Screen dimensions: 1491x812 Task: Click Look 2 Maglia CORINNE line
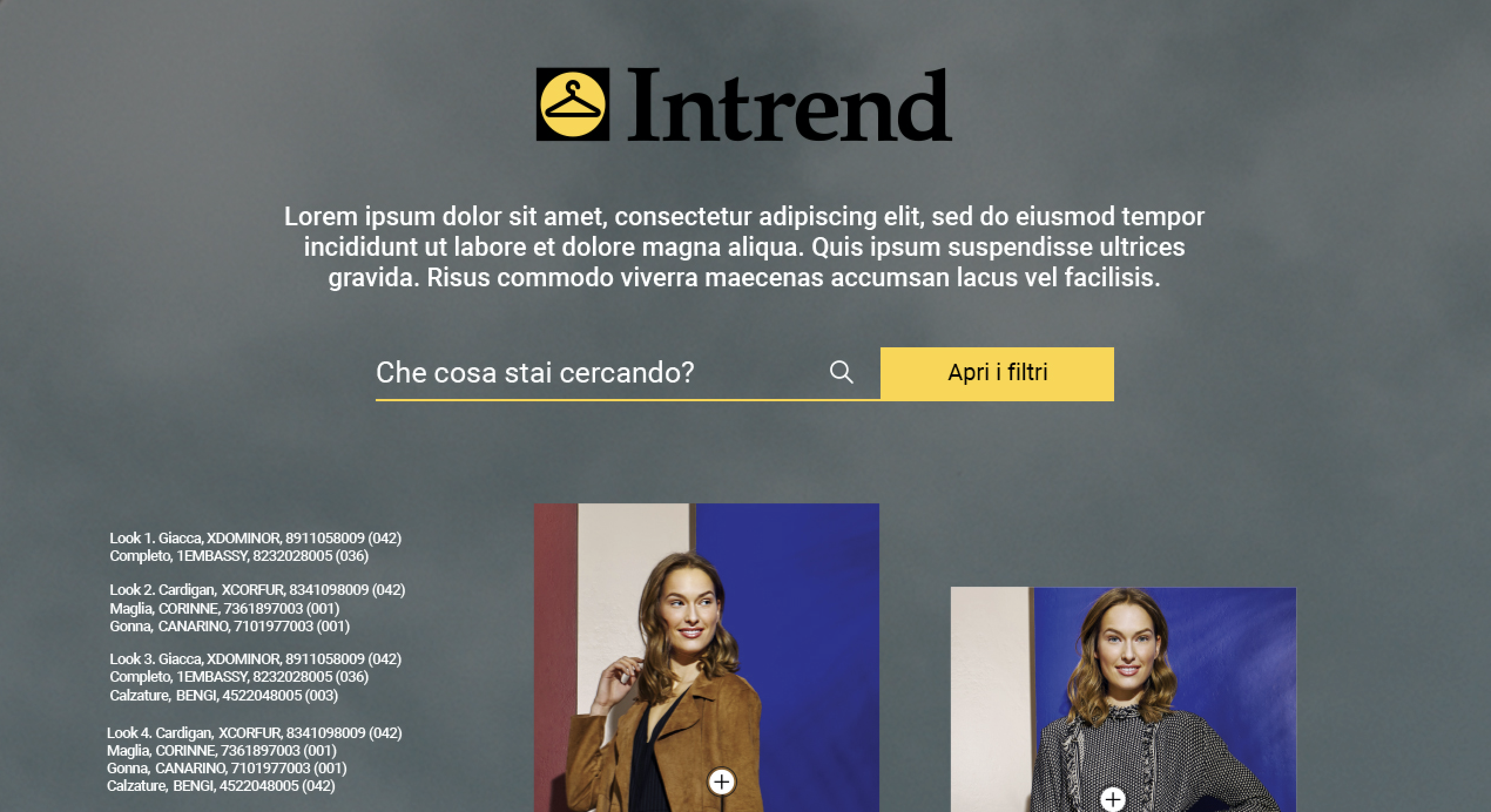tap(224, 608)
